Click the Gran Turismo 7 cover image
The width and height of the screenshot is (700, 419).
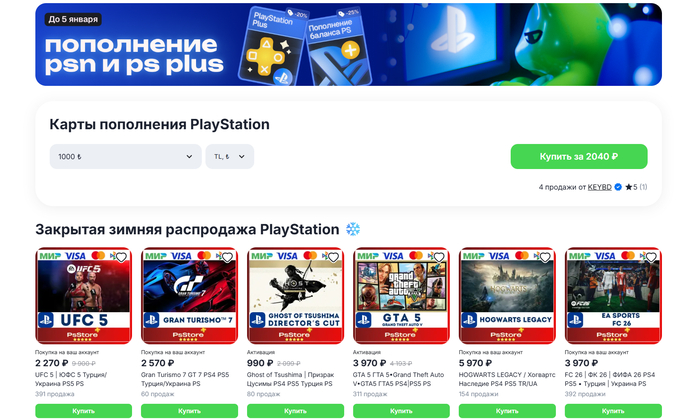189,295
